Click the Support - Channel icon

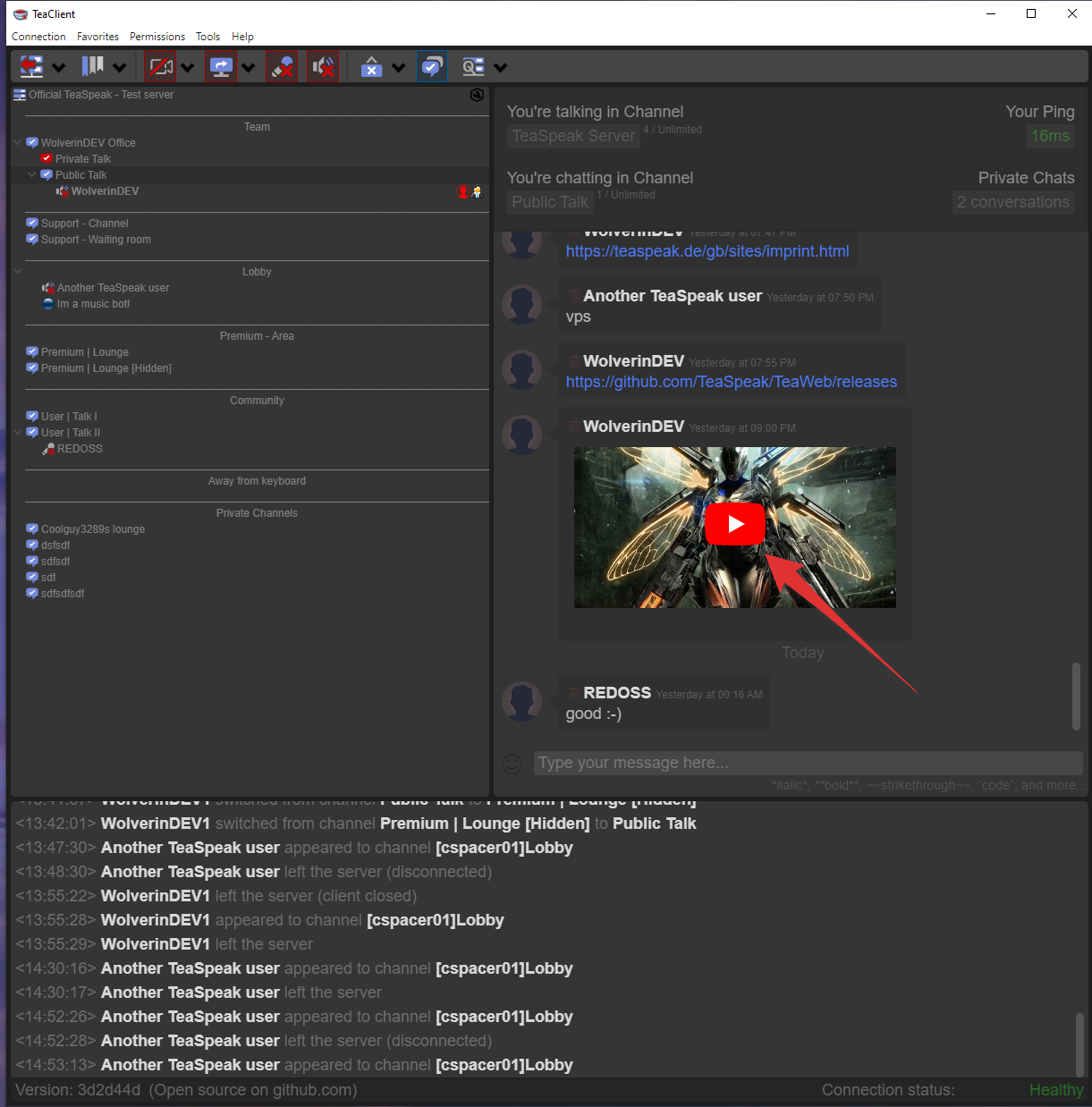click(32, 224)
